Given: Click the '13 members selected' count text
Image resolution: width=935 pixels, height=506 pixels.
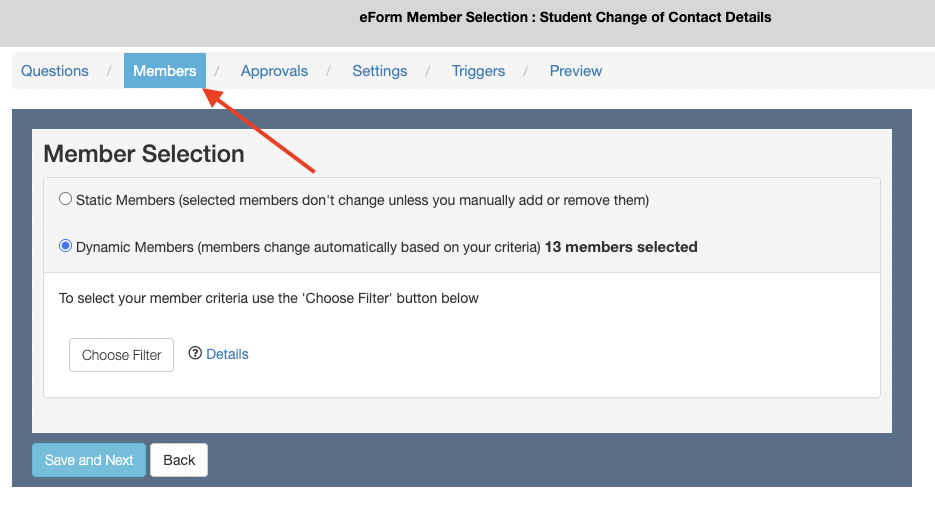Looking at the screenshot, I should [x=621, y=246].
